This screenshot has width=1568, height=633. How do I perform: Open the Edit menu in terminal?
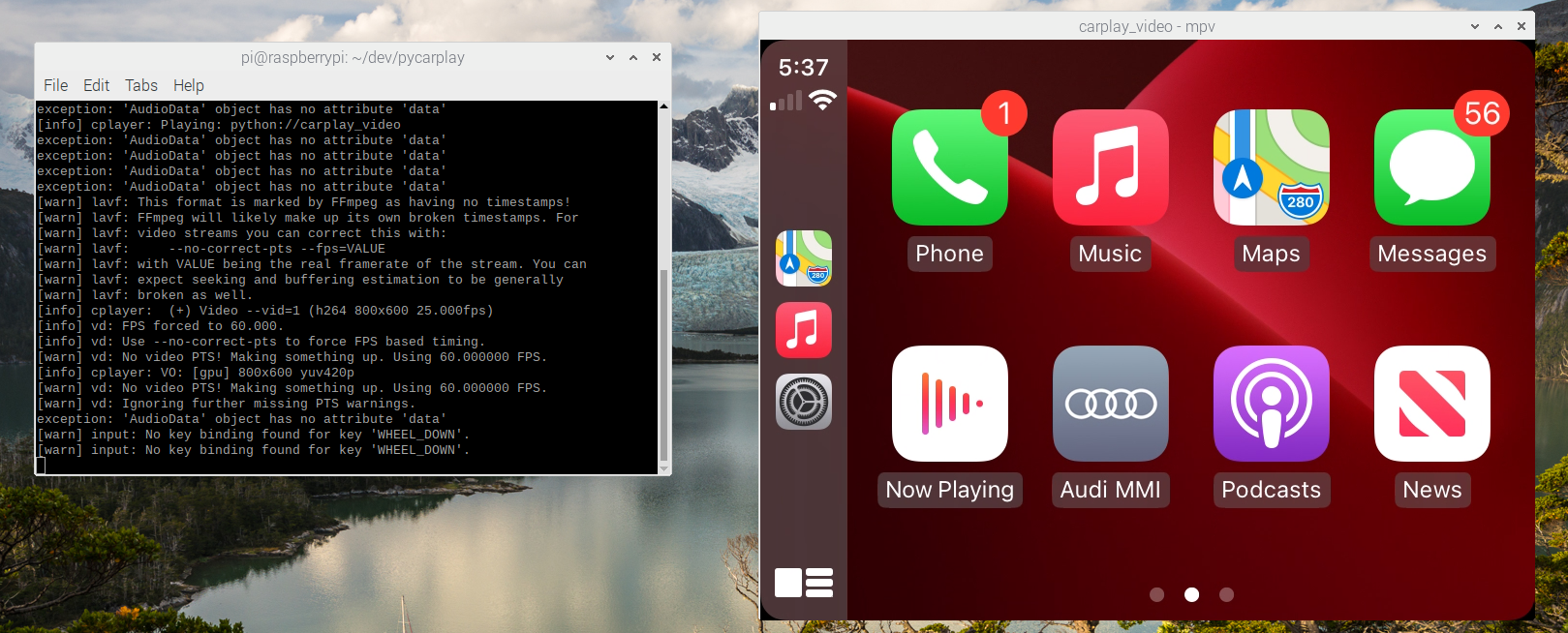96,85
